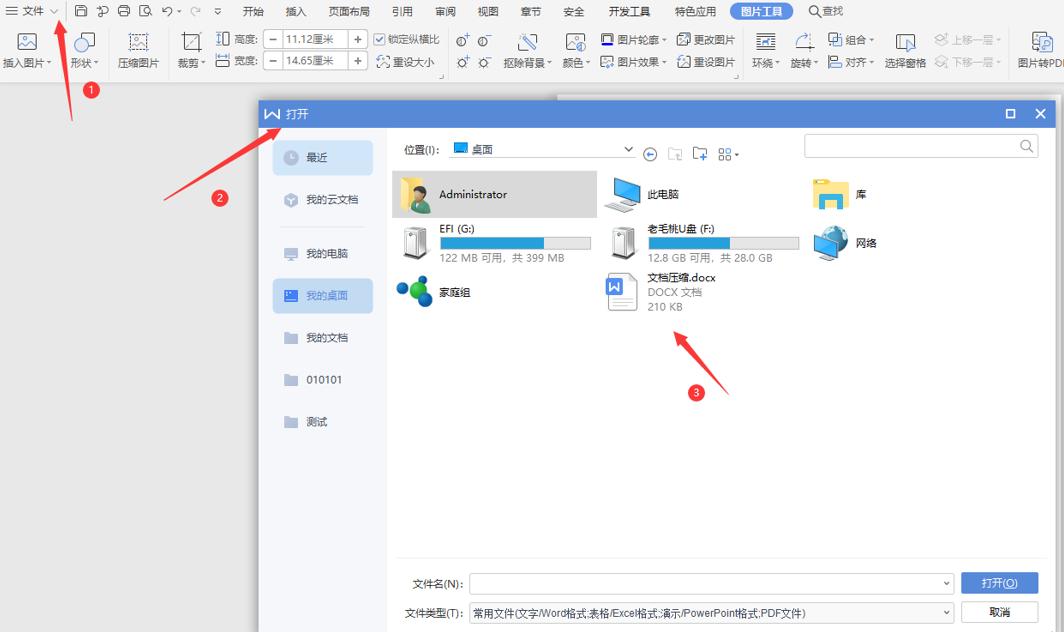Open the 测试 folder in sidebar

pyautogui.click(x=323, y=422)
